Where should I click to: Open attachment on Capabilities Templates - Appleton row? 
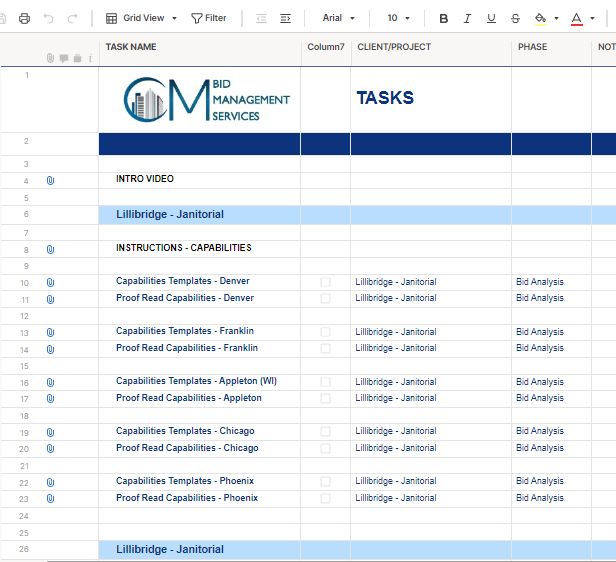(50, 383)
